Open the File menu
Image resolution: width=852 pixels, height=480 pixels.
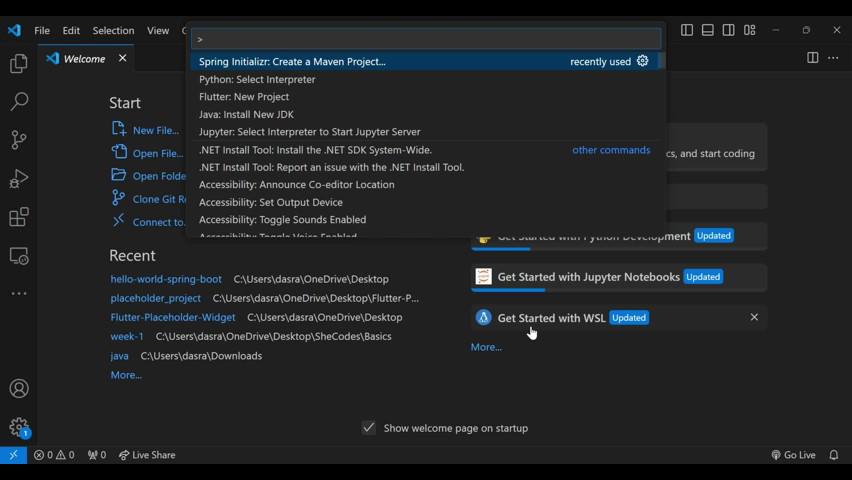tap(42, 31)
